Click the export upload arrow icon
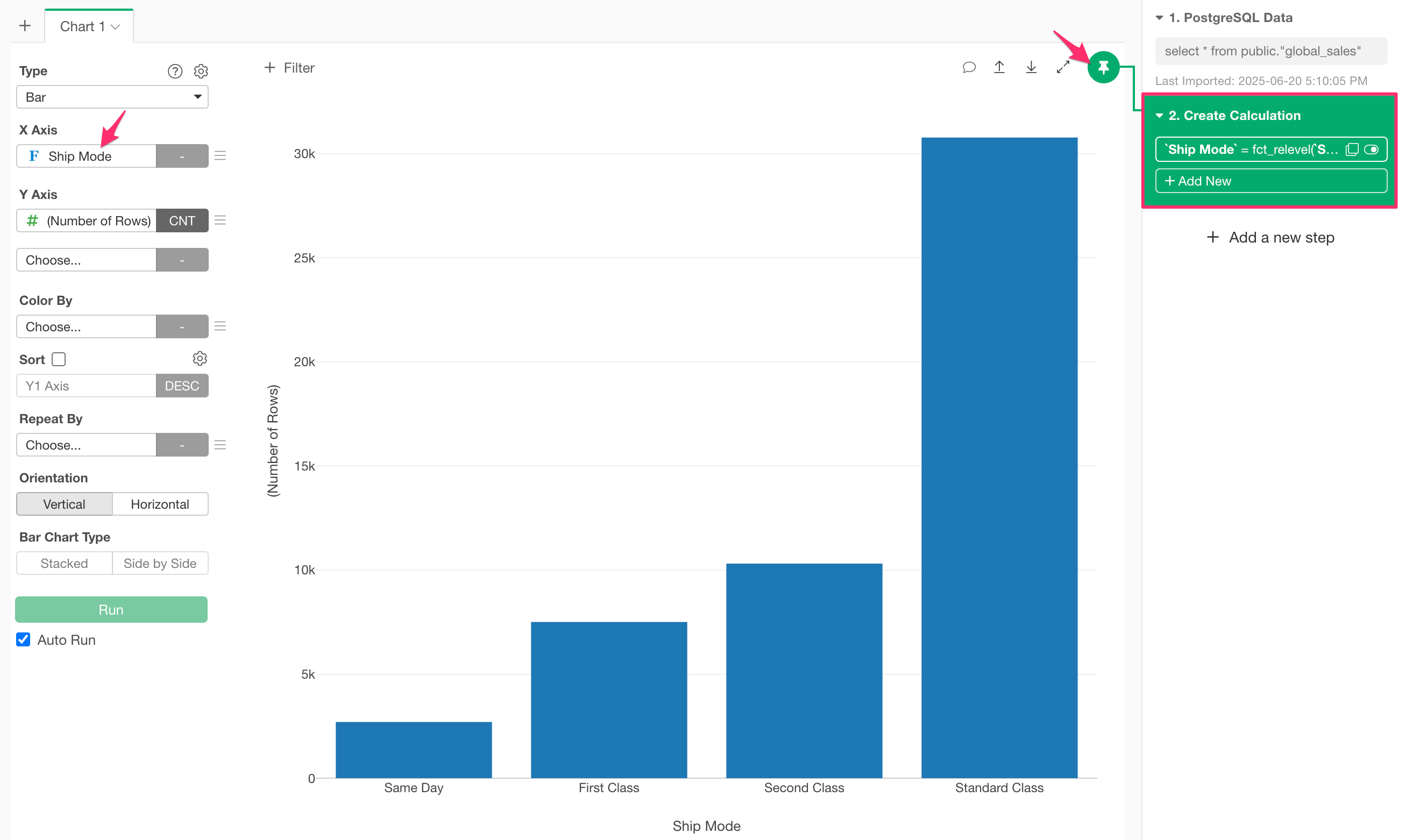The width and height of the screenshot is (1420, 840). tap(999, 67)
